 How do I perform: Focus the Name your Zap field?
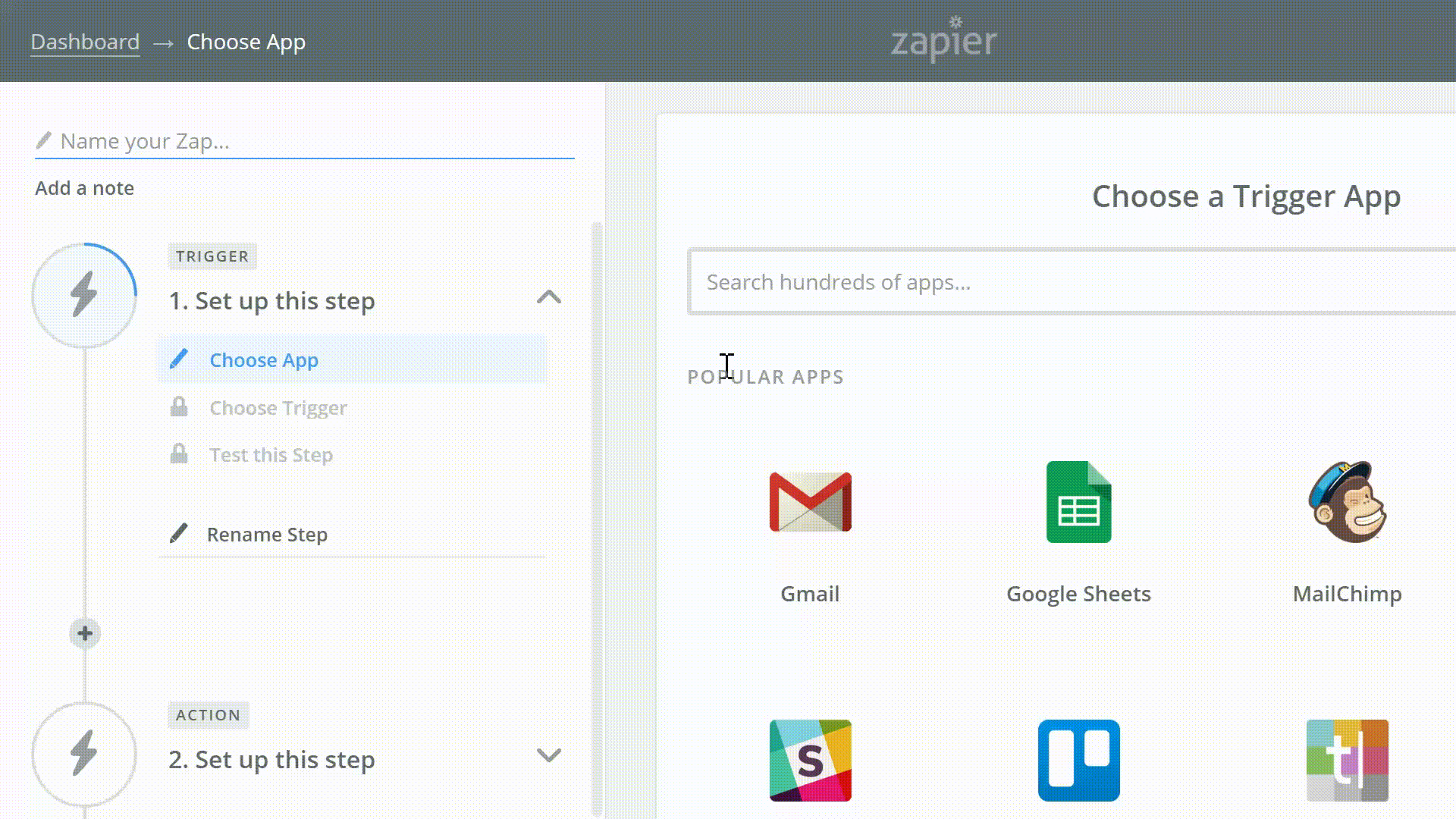(305, 141)
